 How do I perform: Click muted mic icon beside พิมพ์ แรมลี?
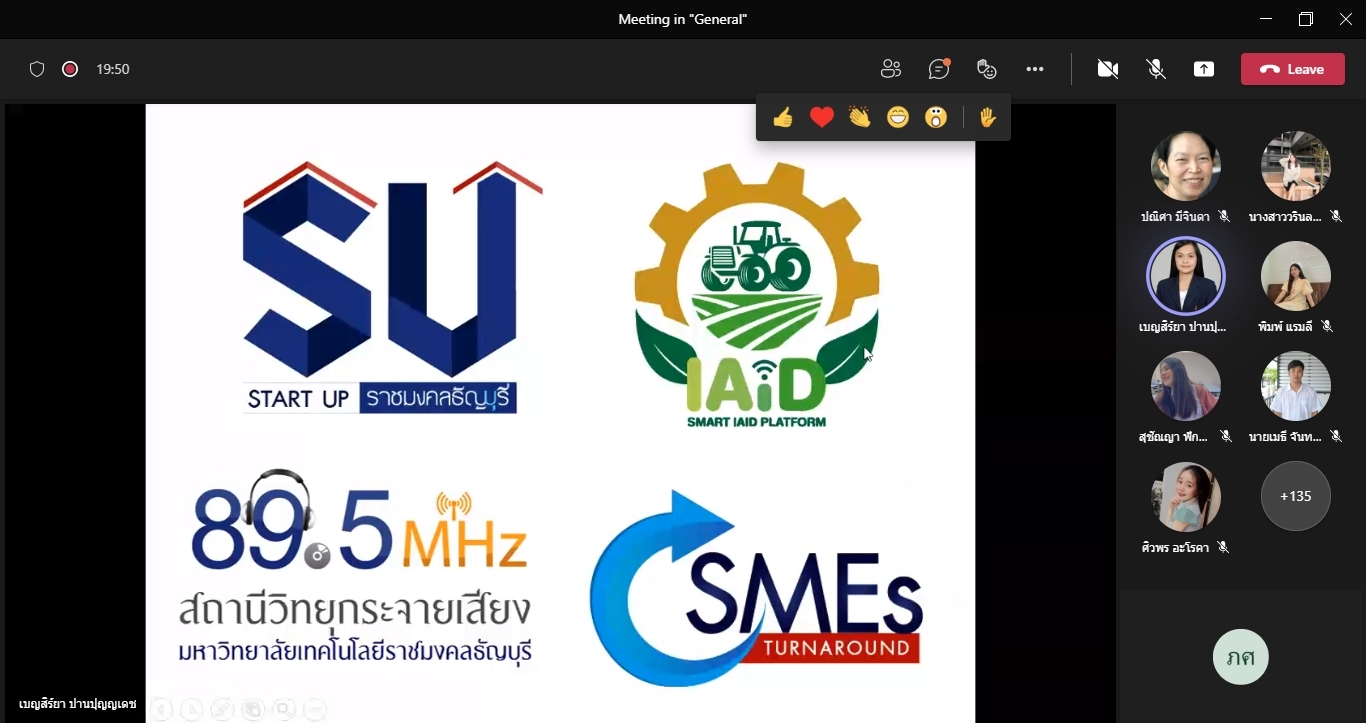(x=1327, y=326)
